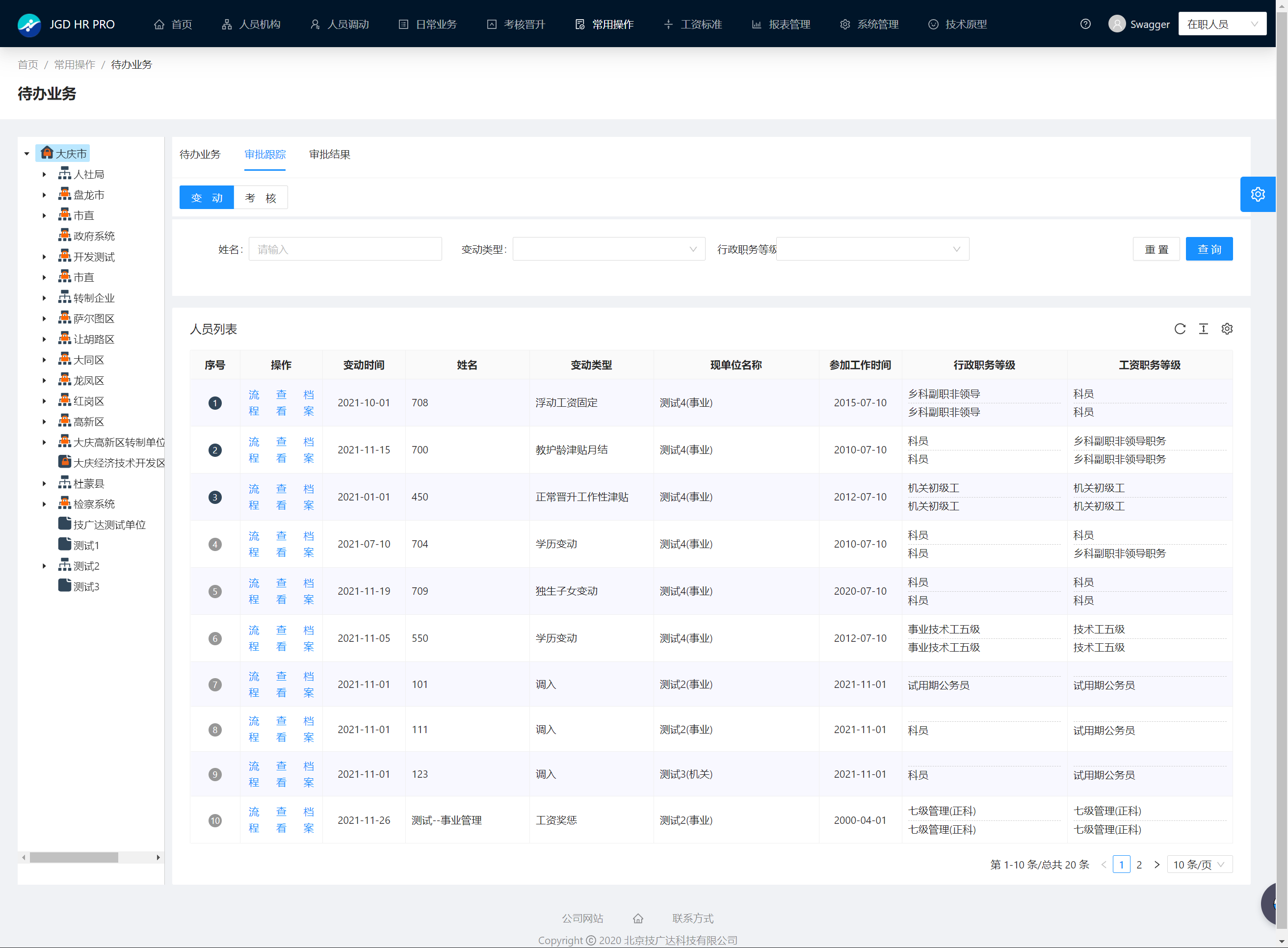Viewport: 1288px width, 948px height.
Task: Expand the 萨尔图区 tree node
Action: [x=44, y=318]
